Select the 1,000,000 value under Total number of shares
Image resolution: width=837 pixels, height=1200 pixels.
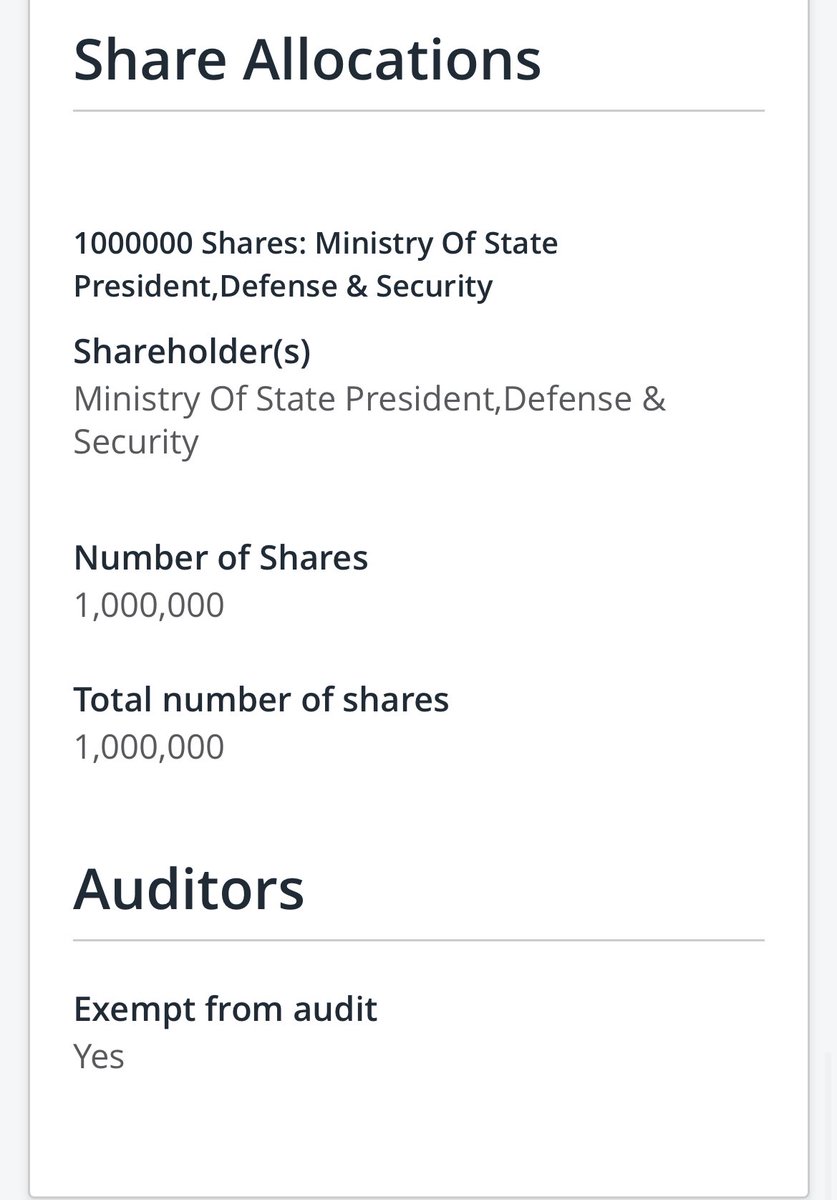point(149,747)
